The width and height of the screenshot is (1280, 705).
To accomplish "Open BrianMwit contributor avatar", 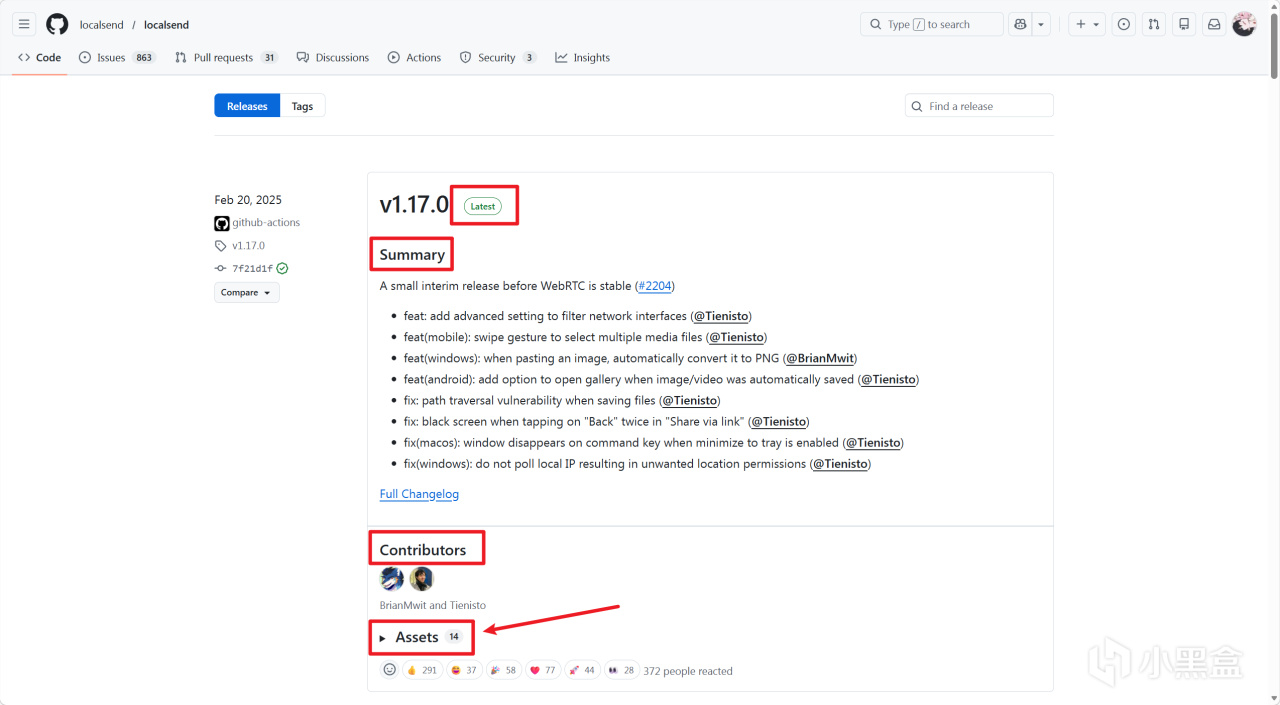I will [392, 579].
